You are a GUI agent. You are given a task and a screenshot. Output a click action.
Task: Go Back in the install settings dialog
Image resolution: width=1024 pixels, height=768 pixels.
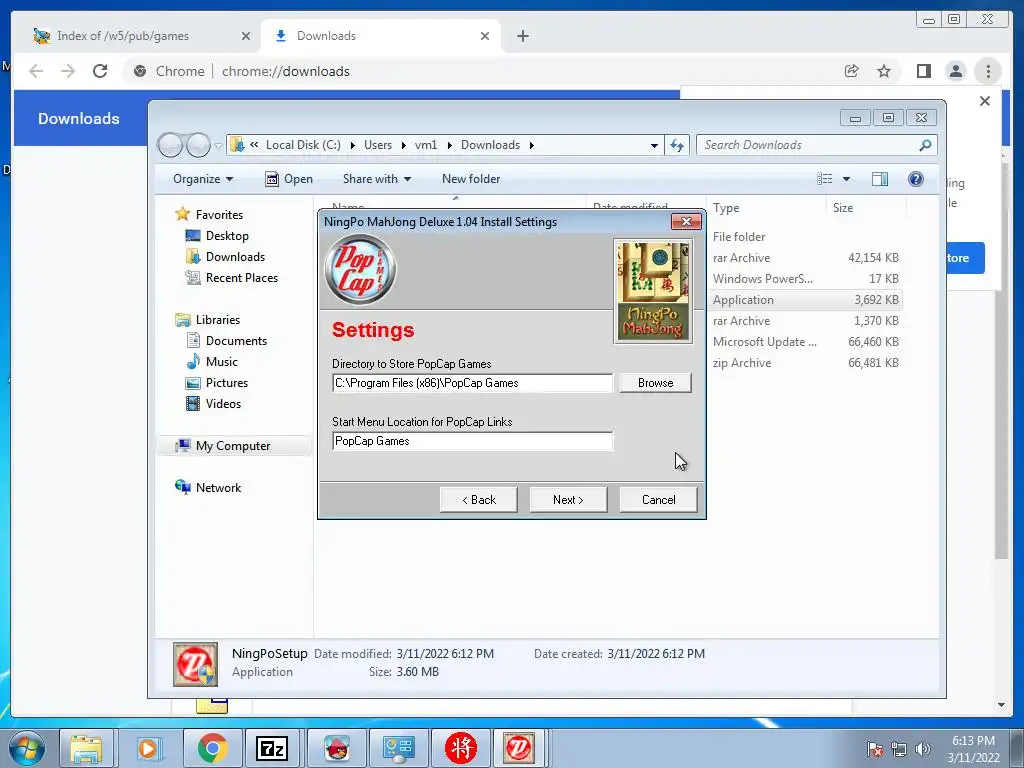coord(479,500)
